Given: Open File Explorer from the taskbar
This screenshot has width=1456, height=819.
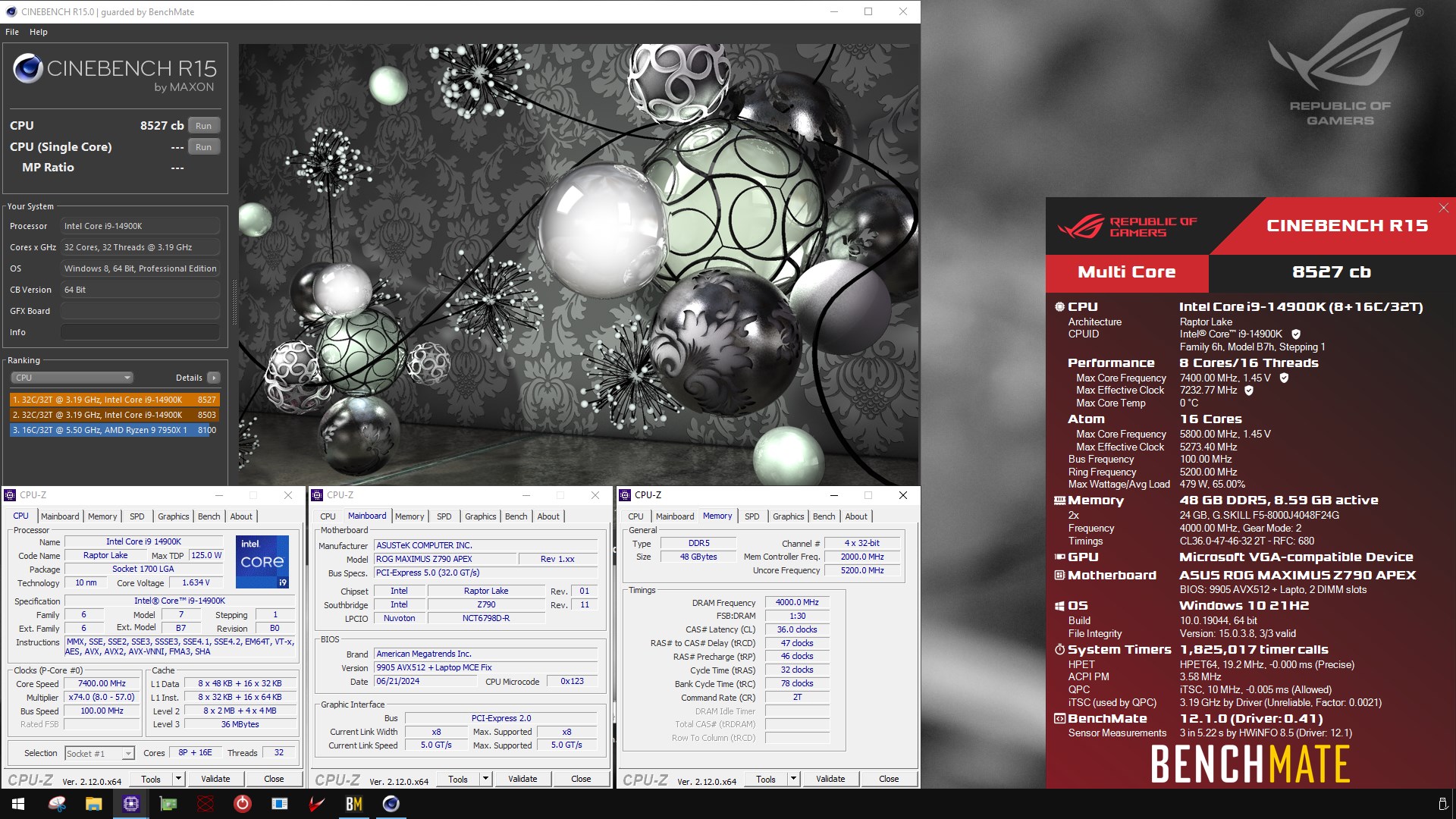Looking at the screenshot, I should tap(93, 804).
